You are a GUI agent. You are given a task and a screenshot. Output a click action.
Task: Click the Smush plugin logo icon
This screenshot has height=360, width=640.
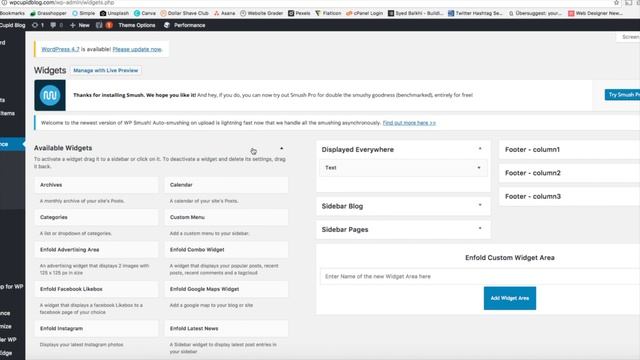tap(50, 95)
